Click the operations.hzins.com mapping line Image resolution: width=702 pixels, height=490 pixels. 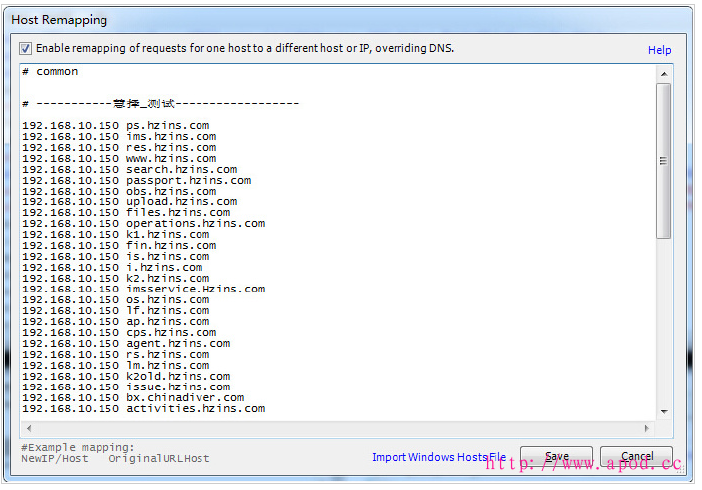pyautogui.click(x=143, y=224)
